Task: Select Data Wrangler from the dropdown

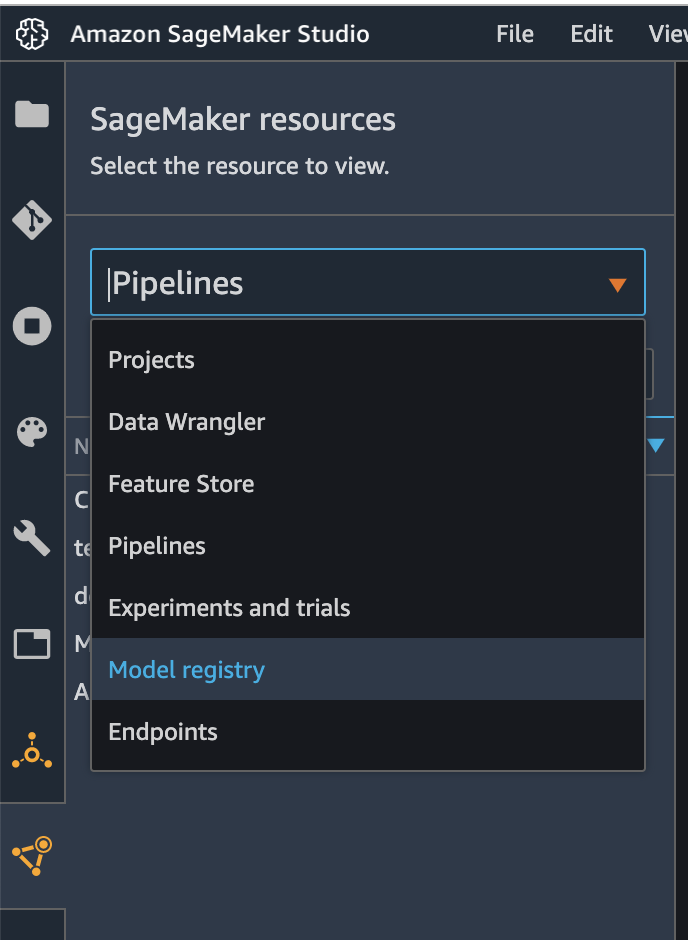Action: pyautogui.click(x=368, y=422)
